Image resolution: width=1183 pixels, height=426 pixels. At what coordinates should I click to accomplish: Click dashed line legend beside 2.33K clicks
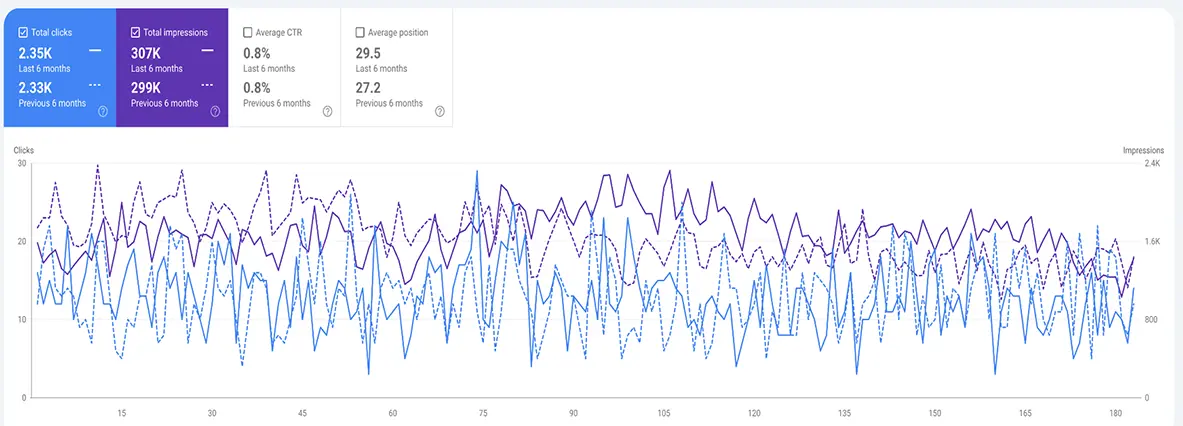point(95,85)
